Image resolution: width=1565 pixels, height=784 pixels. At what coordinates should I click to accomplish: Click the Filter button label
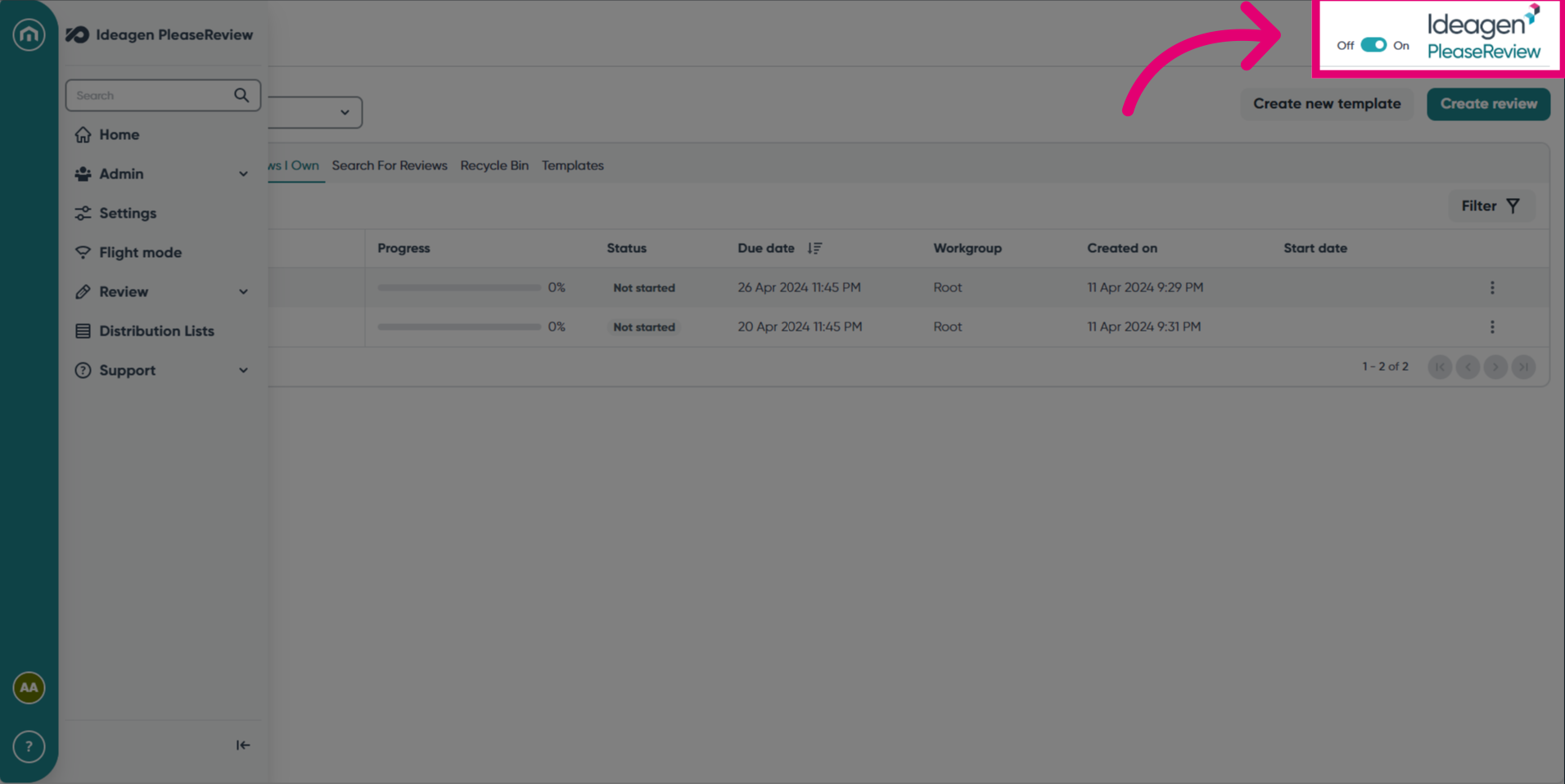(1478, 206)
